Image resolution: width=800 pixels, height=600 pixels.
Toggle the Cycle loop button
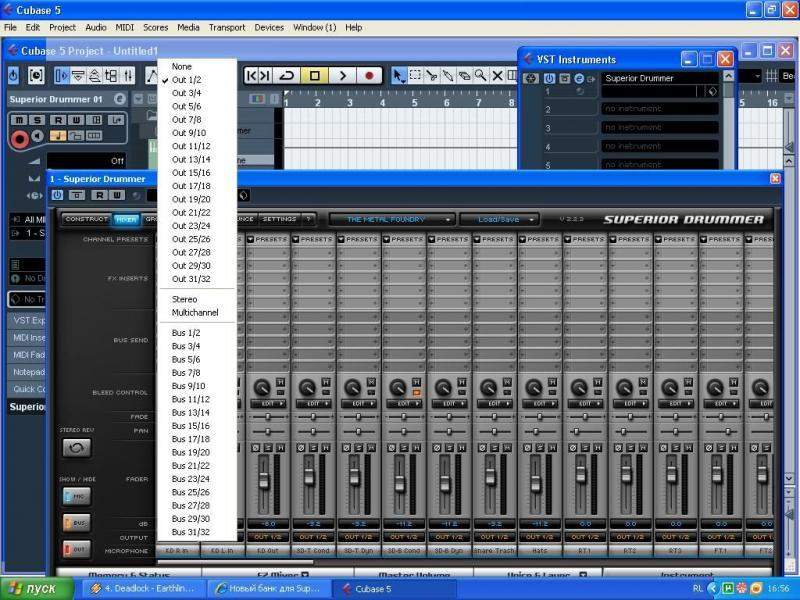pos(287,75)
